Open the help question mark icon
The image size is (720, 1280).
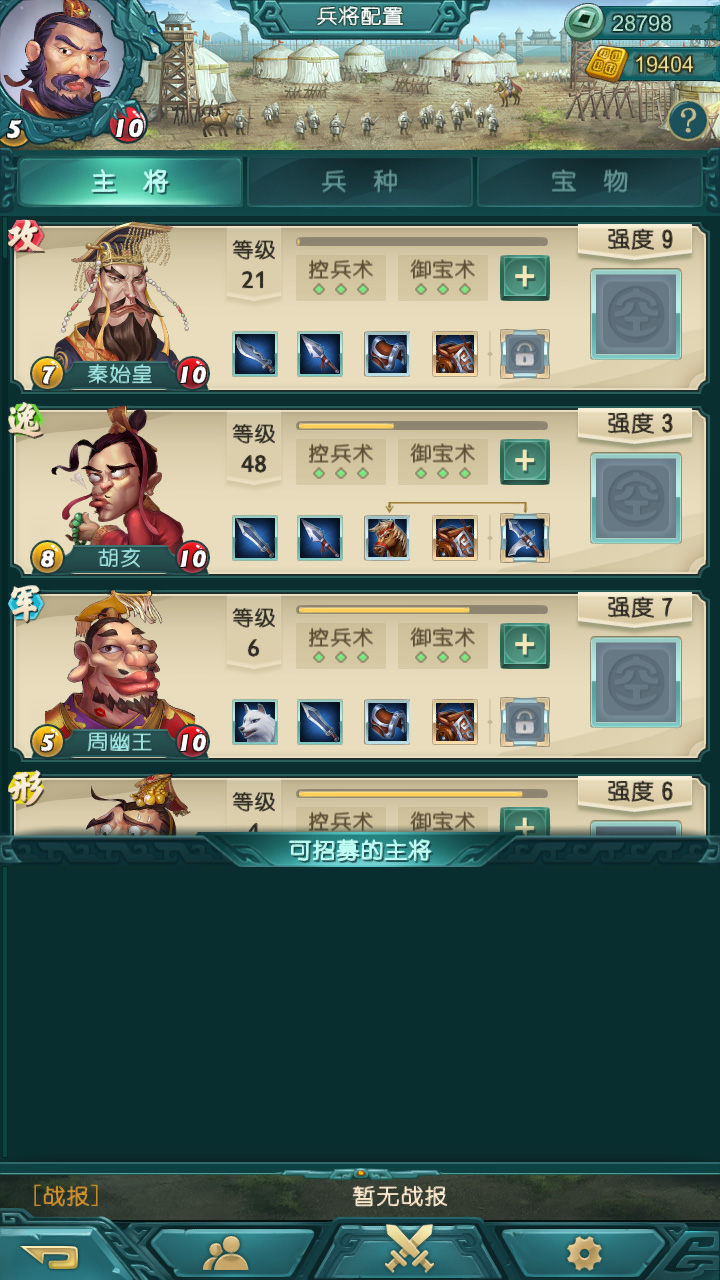tap(688, 121)
